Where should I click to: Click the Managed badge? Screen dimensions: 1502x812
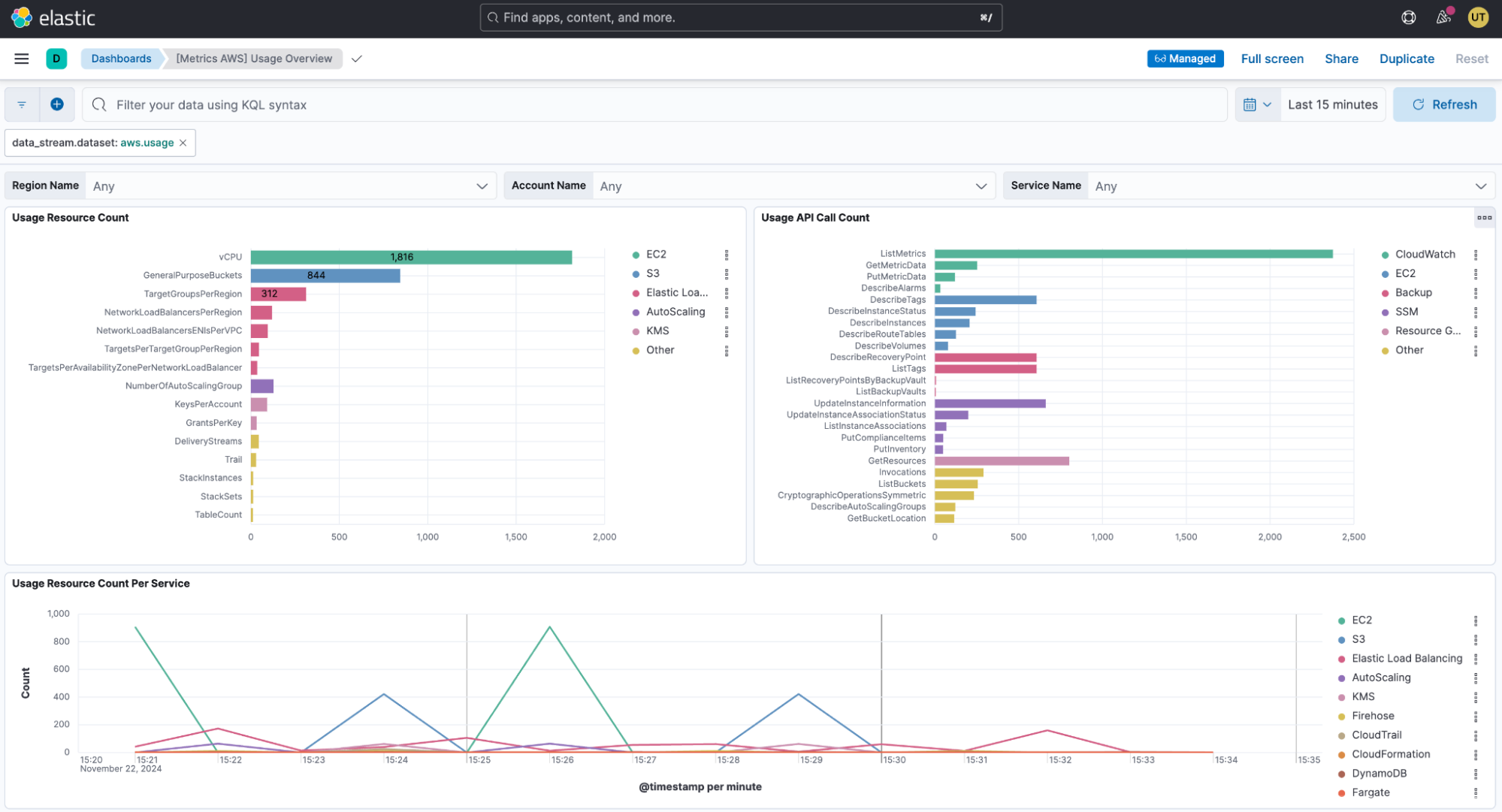tap(1185, 59)
